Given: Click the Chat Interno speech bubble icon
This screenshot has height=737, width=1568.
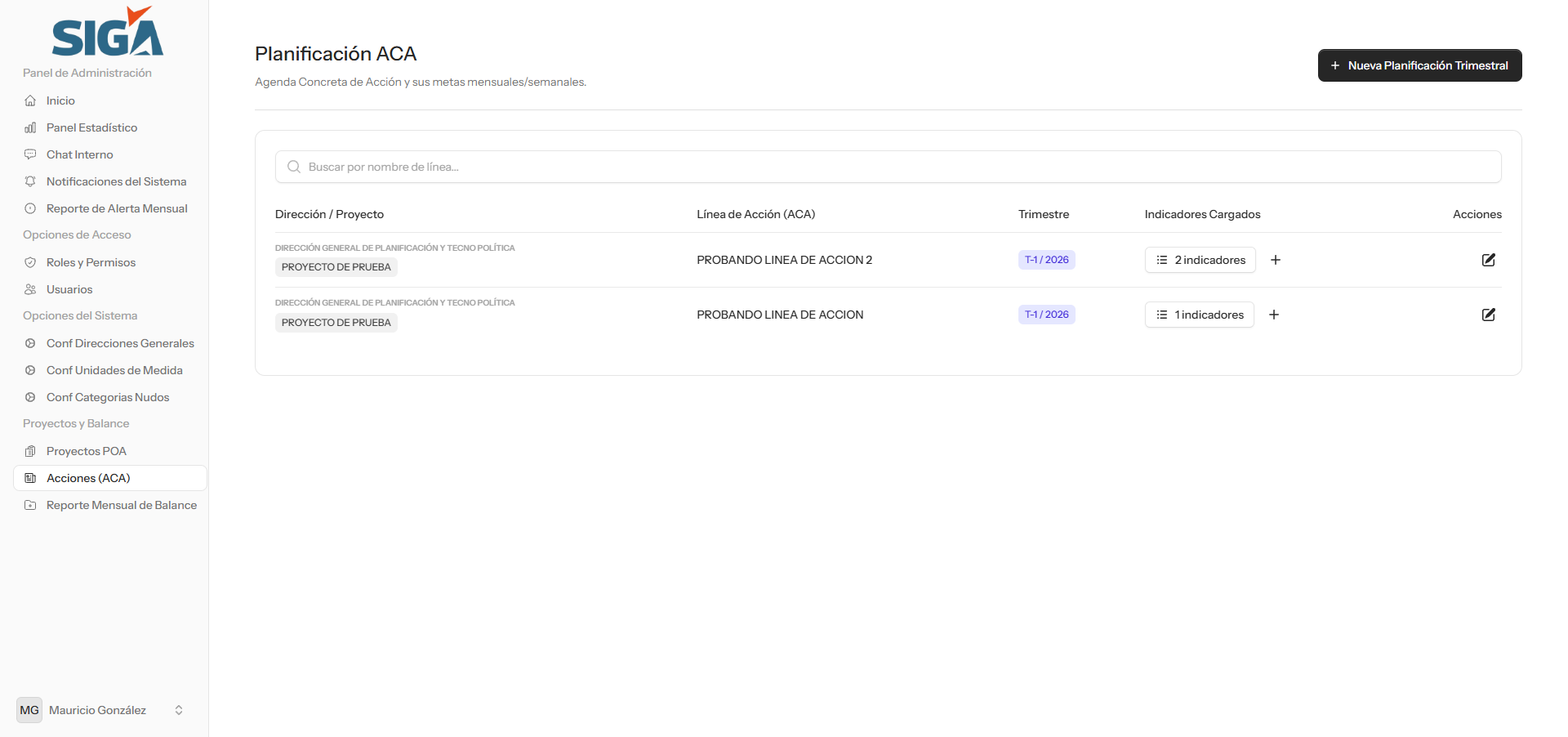Looking at the screenshot, I should tap(30, 154).
